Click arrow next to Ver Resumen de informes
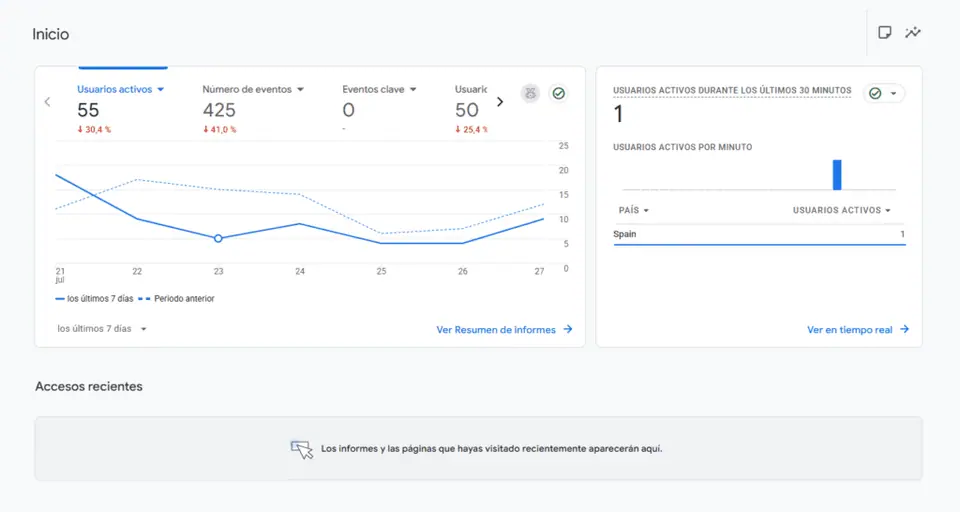 tap(568, 329)
